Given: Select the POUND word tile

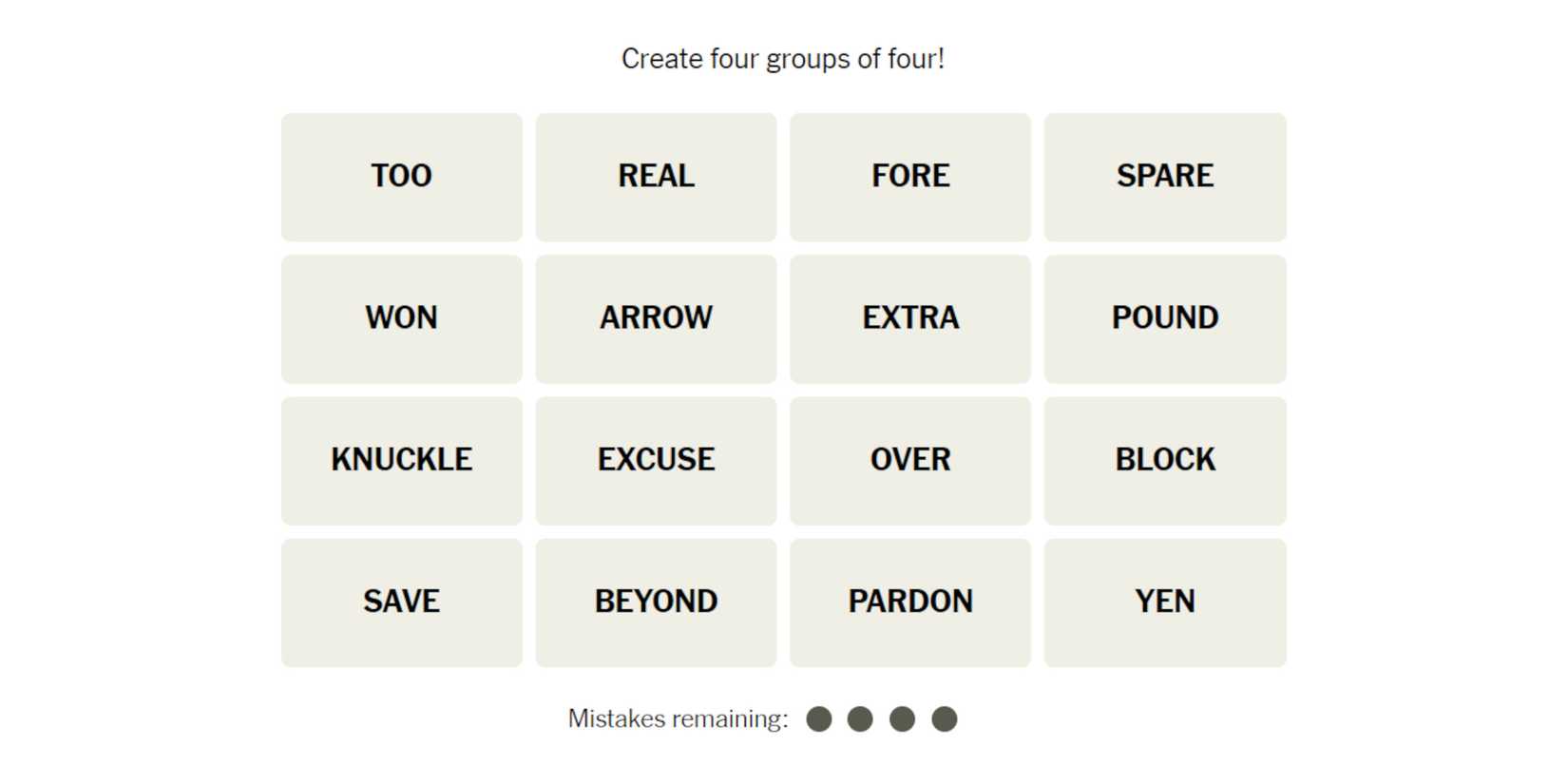Looking at the screenshot, I should coord(1164,318).
